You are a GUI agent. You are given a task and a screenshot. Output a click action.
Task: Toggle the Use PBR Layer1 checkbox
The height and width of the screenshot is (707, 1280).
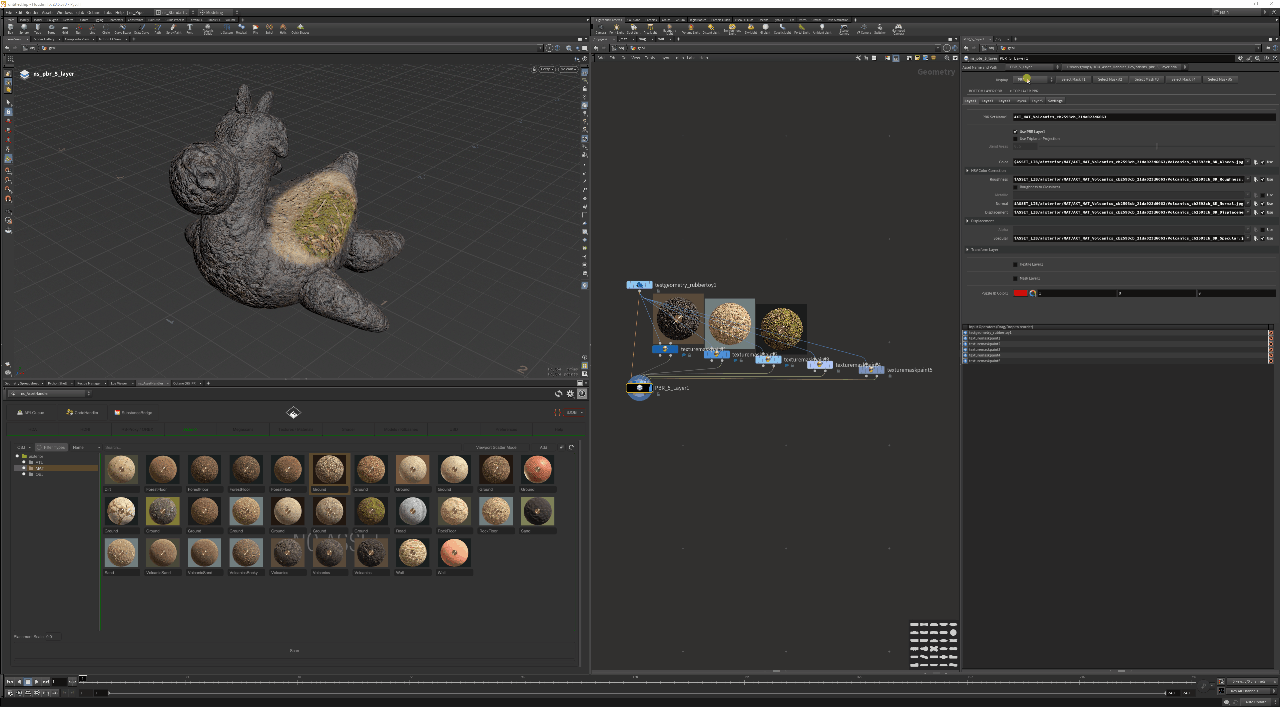pyautogui.click(x=1016, y=131)
